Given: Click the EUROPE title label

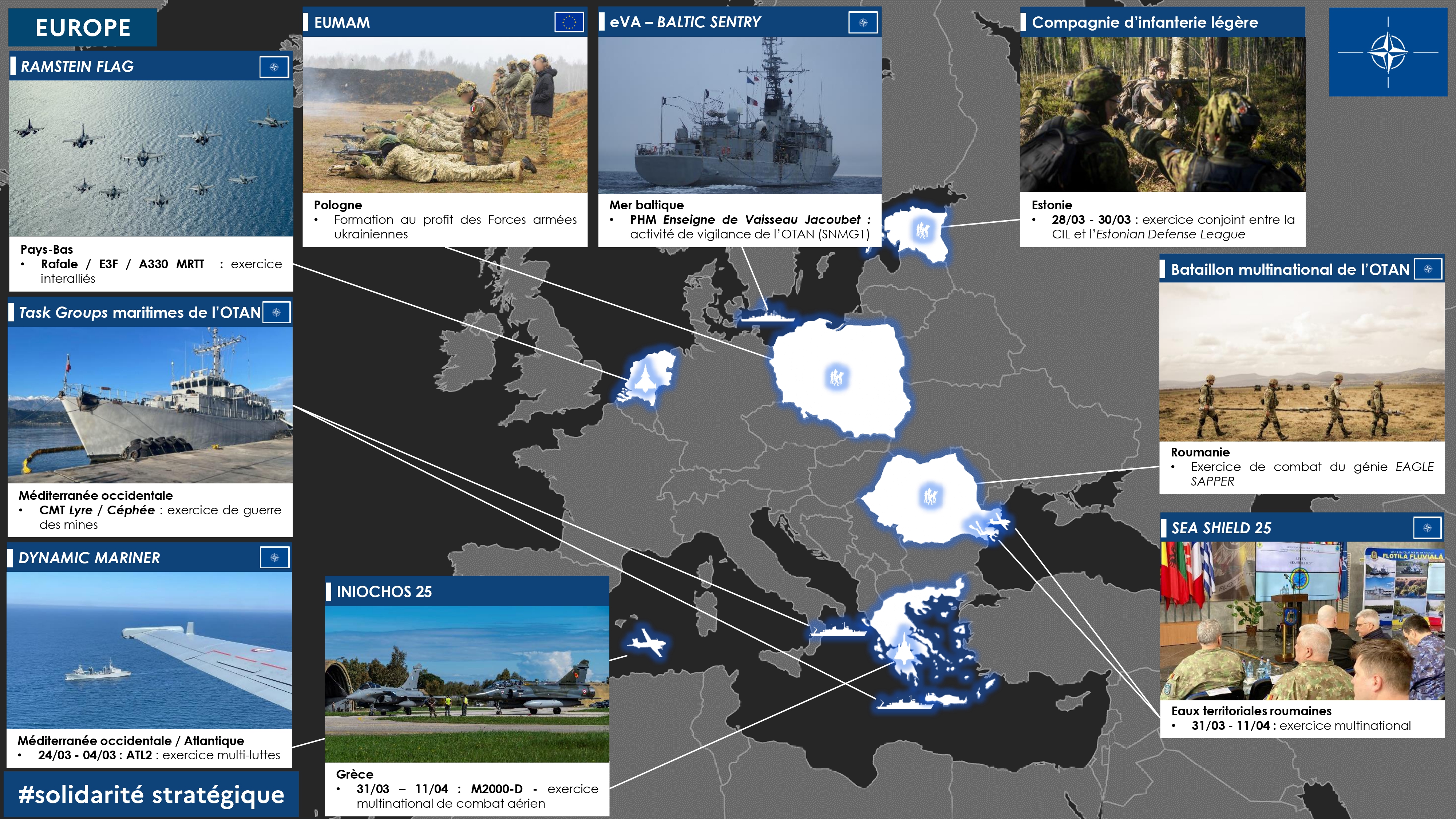Looking at the screenshot, I should [x=83, y=27].
